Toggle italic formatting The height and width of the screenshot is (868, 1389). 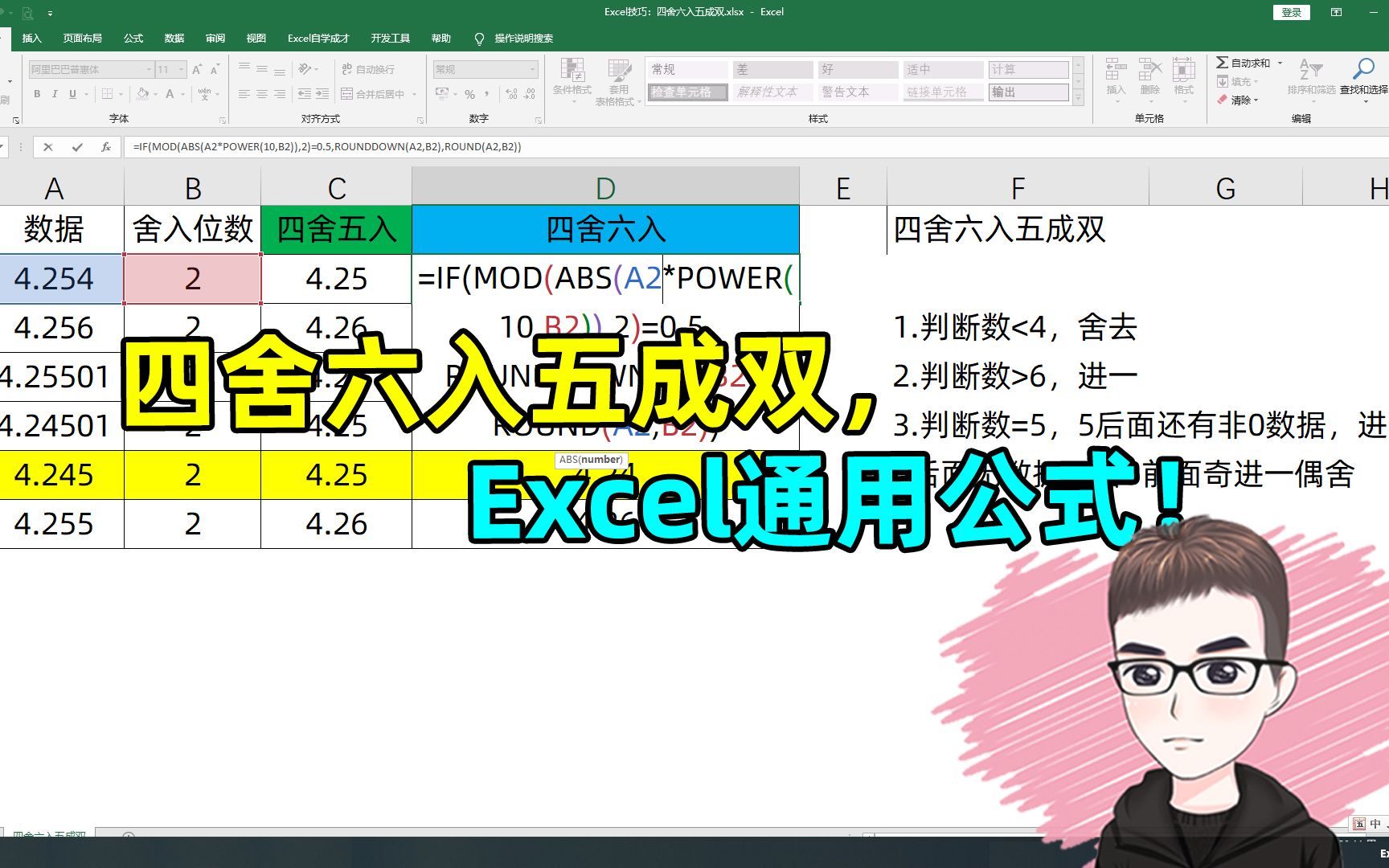pos(54,94)
